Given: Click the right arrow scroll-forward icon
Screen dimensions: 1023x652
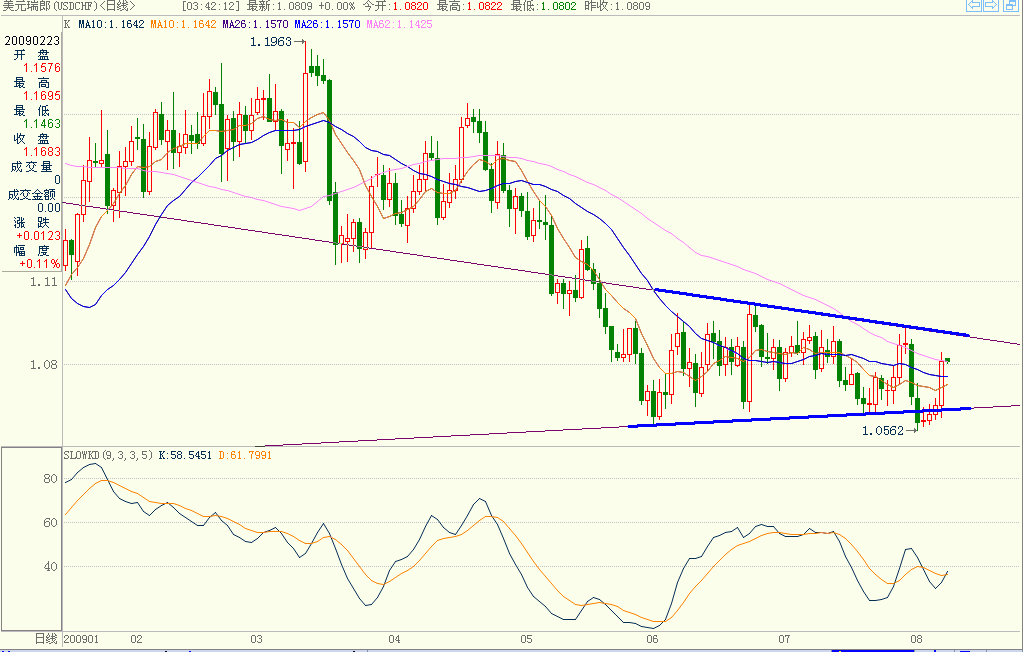Looking at the screenshot, I should point(990,5).
